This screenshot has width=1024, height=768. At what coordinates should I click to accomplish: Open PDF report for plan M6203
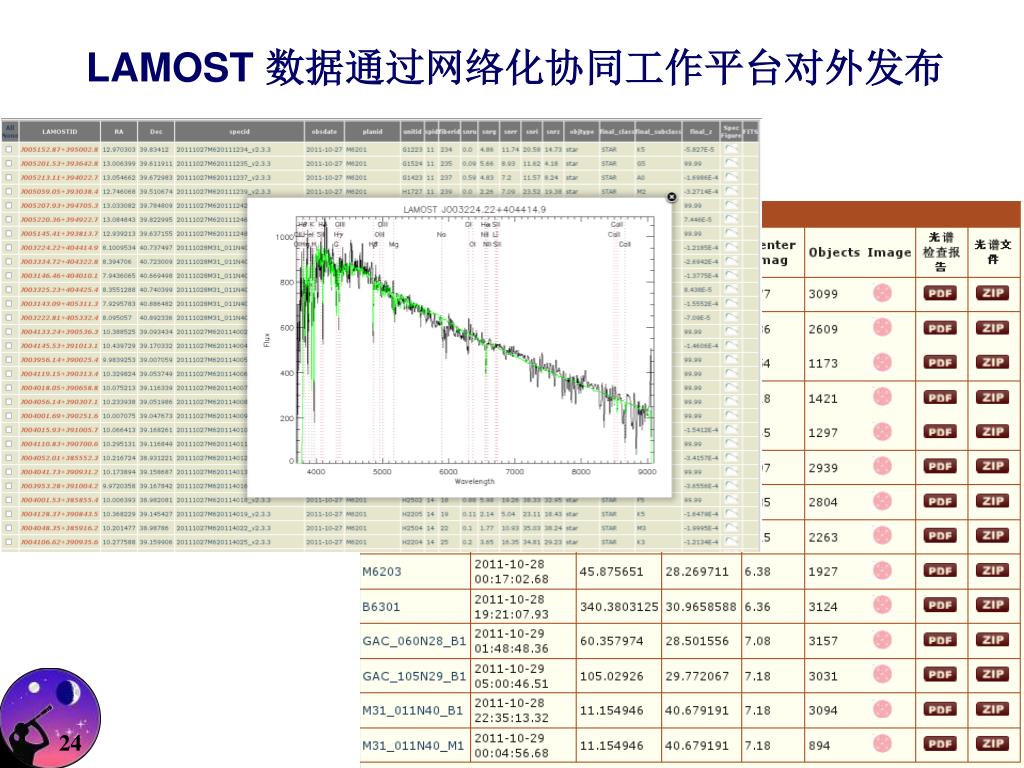point(940,571)
